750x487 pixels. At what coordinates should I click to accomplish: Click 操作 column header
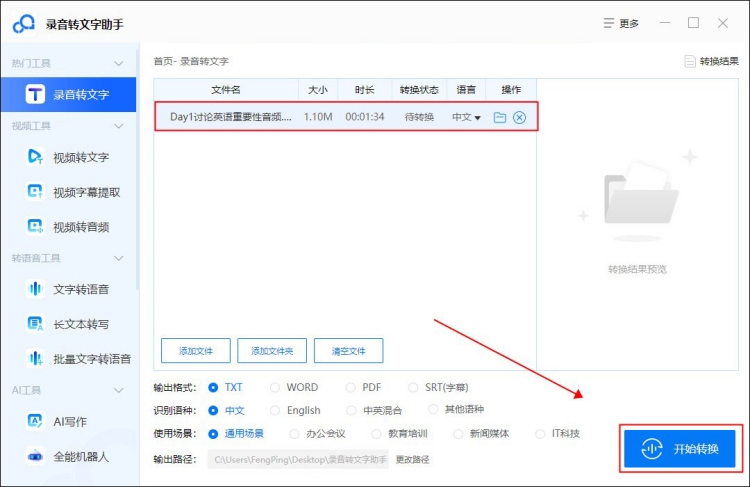(x=511, y=90)
